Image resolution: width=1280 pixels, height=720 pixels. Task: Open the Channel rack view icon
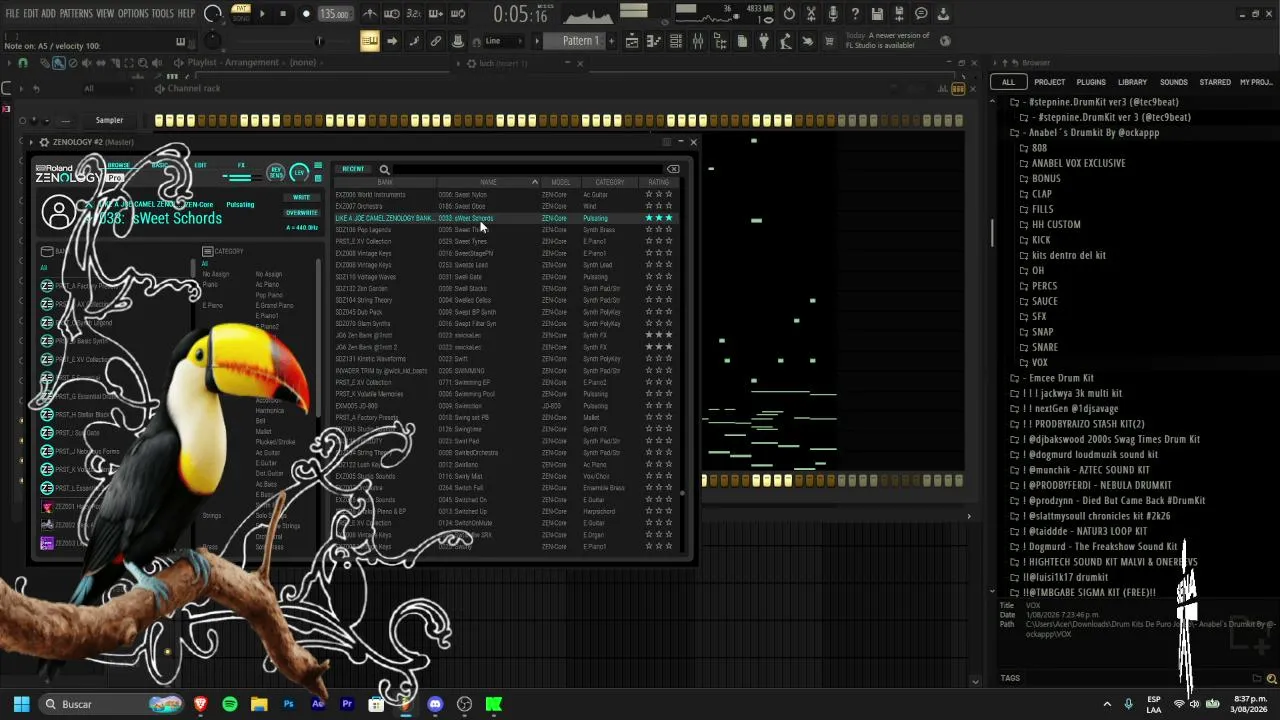[676, 41]
